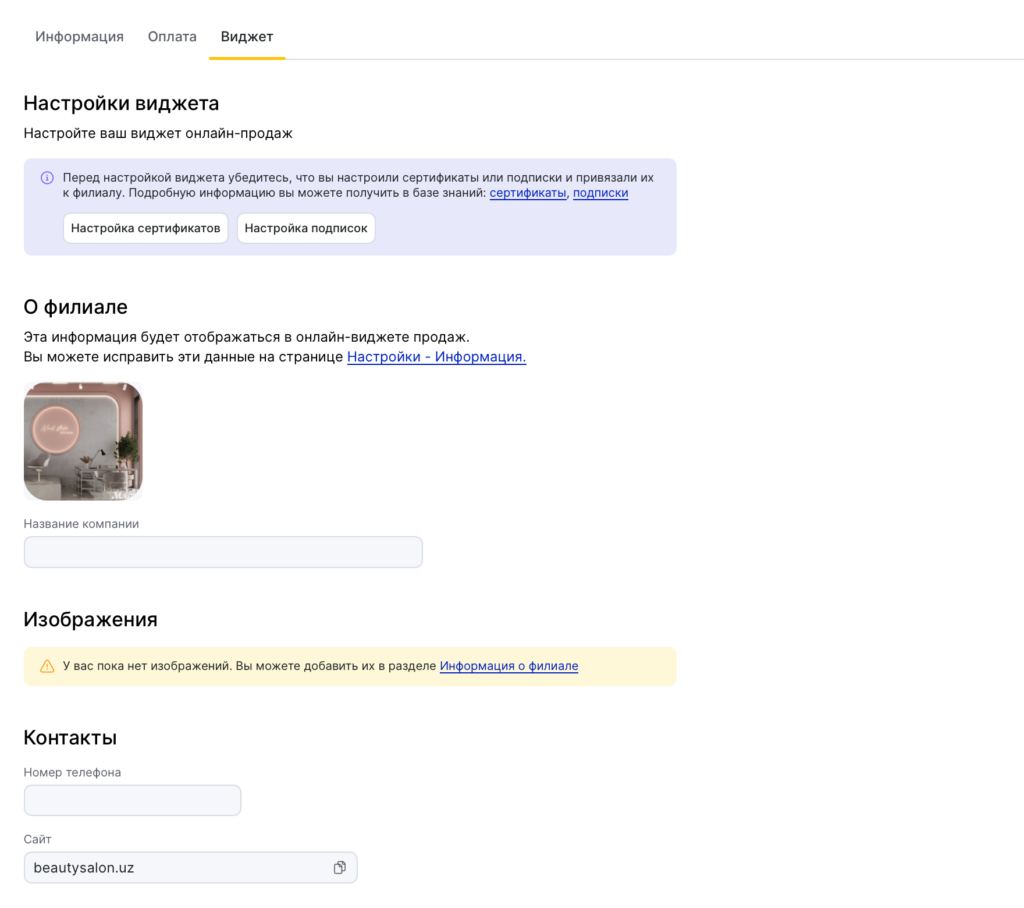The width and height of the screenshot is (1024, 908).
Task: Click the Сайт field label
Action: pos(37,839)
